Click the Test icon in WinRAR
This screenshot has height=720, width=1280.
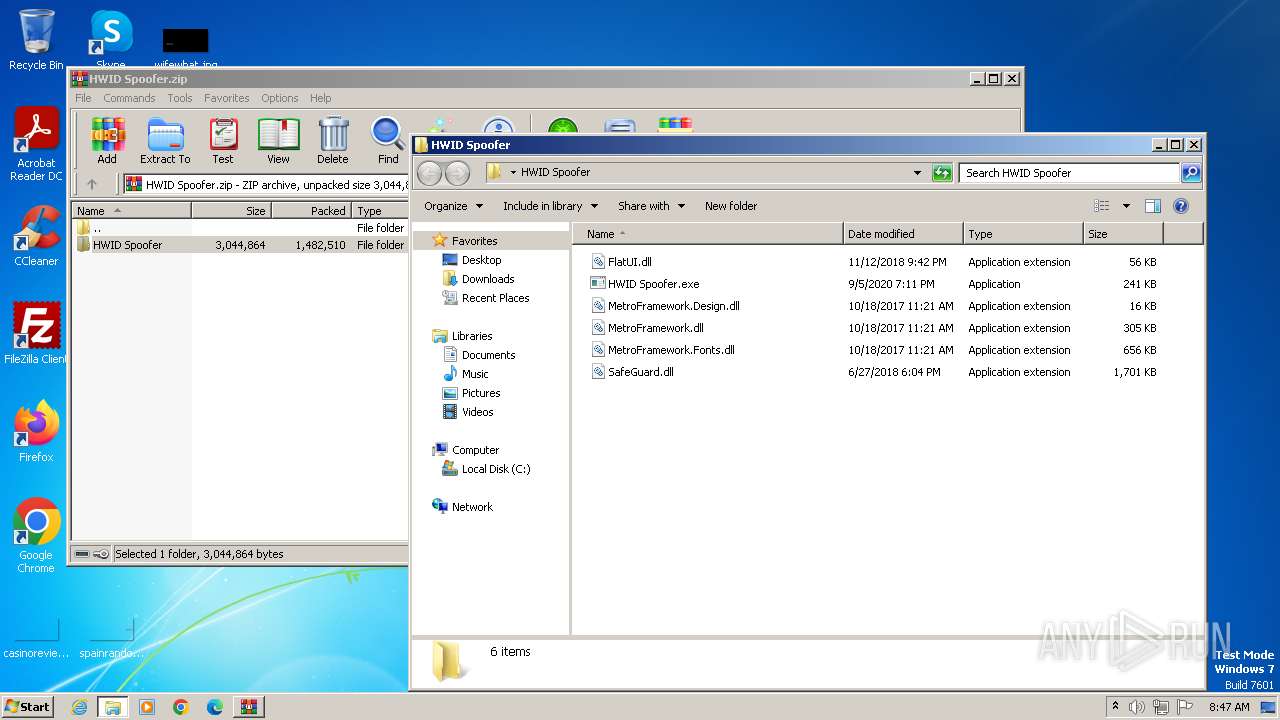[223, 140]
